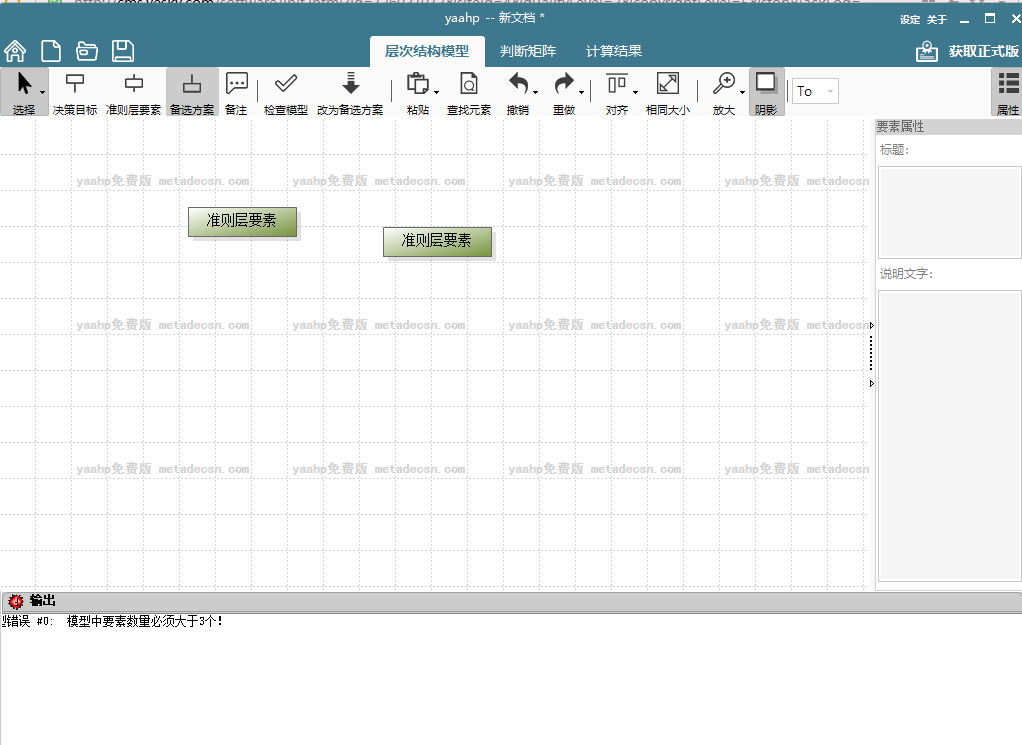
Task: Open dropdown arrow beside 对齐
Action: tap(635, 93)
